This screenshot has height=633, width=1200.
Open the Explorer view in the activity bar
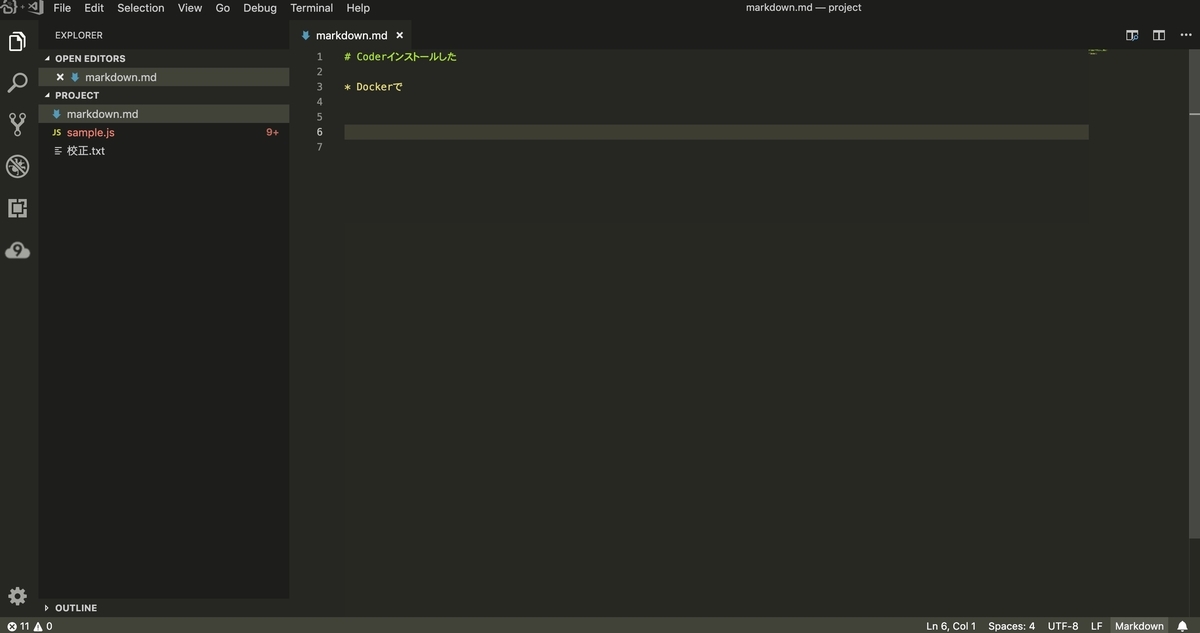pyautogui.click(x=17, y=42)
